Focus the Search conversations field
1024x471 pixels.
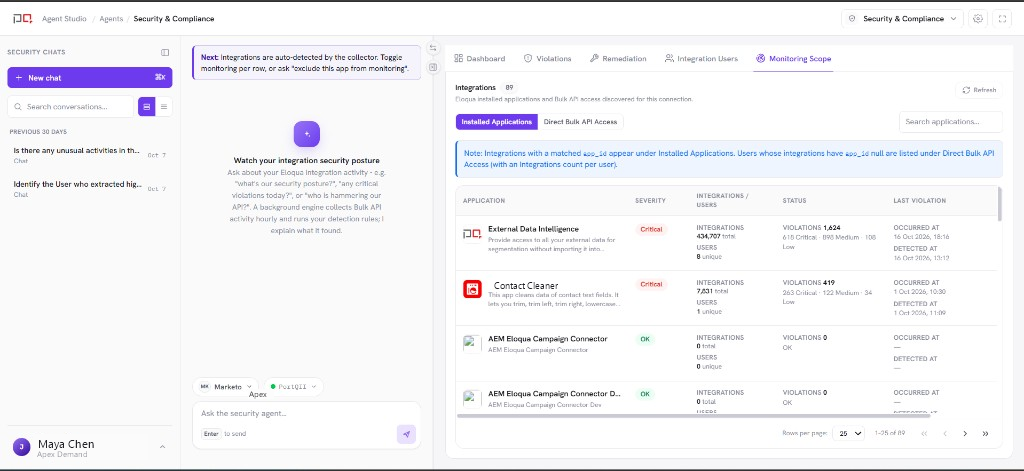tap(71, 106)
